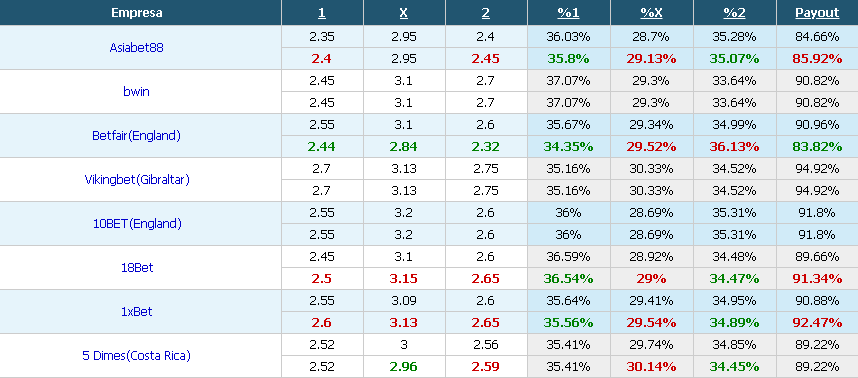The image size is (858, 378).
Task: Sort table by %1 header
Action: (x=569, y=13)
